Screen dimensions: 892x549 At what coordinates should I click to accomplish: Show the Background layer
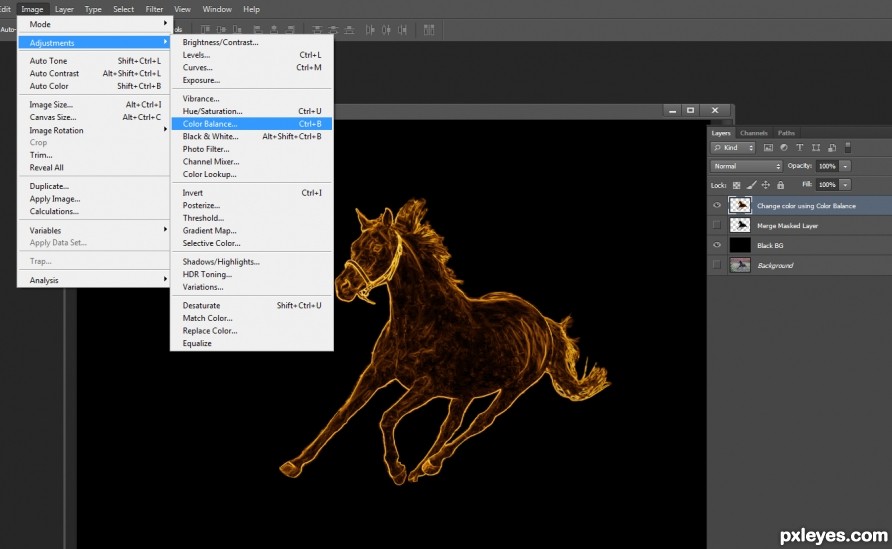(x=717, y=265)
